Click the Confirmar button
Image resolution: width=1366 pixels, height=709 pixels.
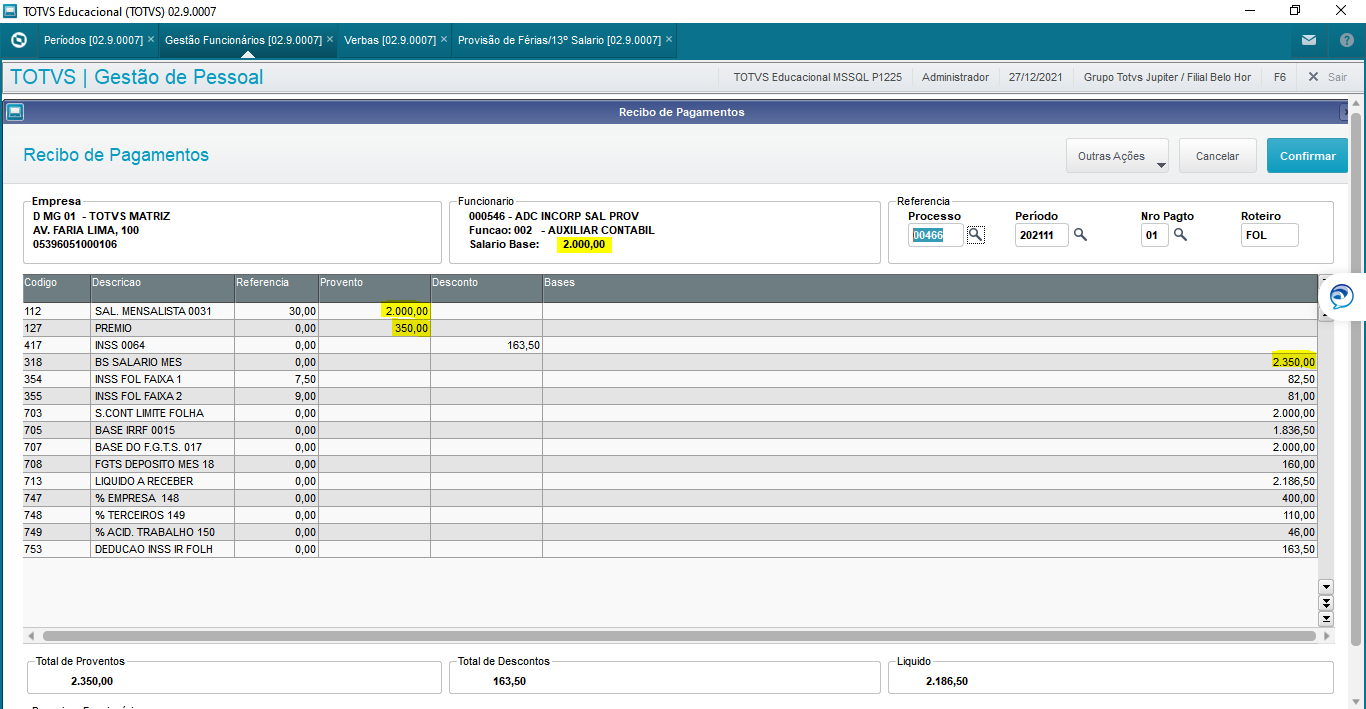(x=1307, y=156)
